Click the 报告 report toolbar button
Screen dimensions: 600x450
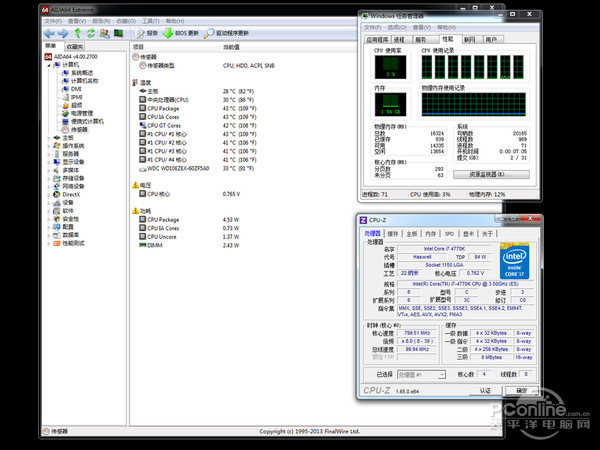[x=146, y=33]
